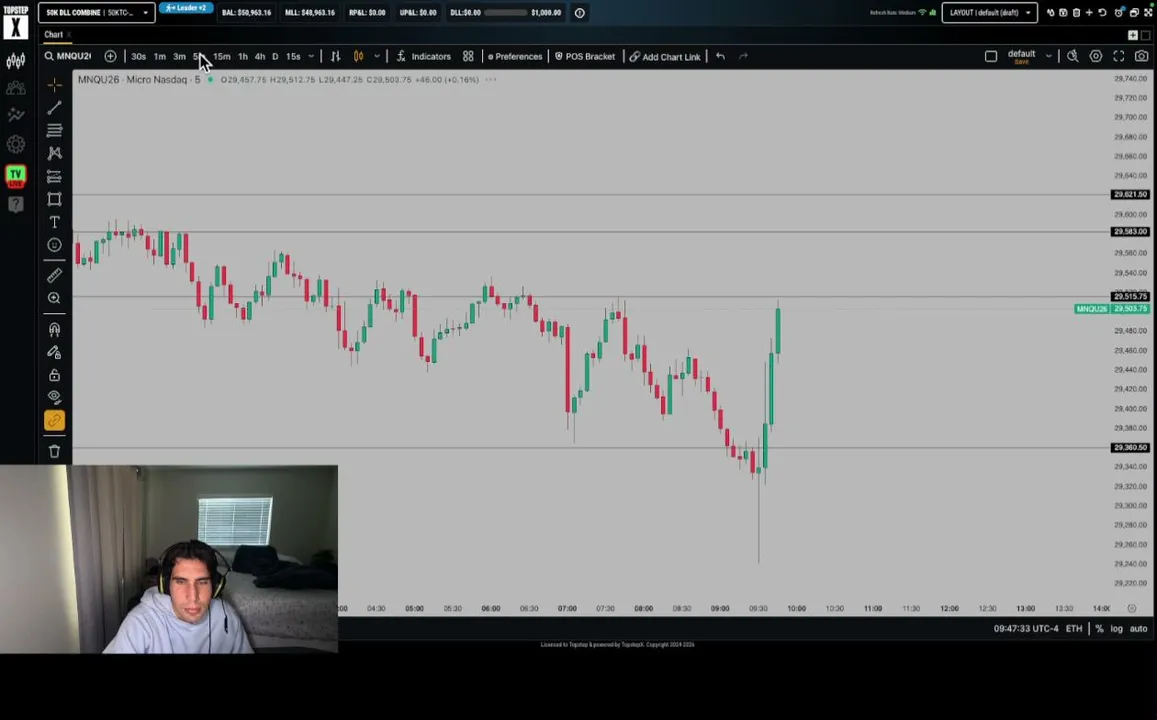This screenshot has width=1157, height=720.
Task: Take a chart snapshot with camera icon
Action: tap(1142, 56)
